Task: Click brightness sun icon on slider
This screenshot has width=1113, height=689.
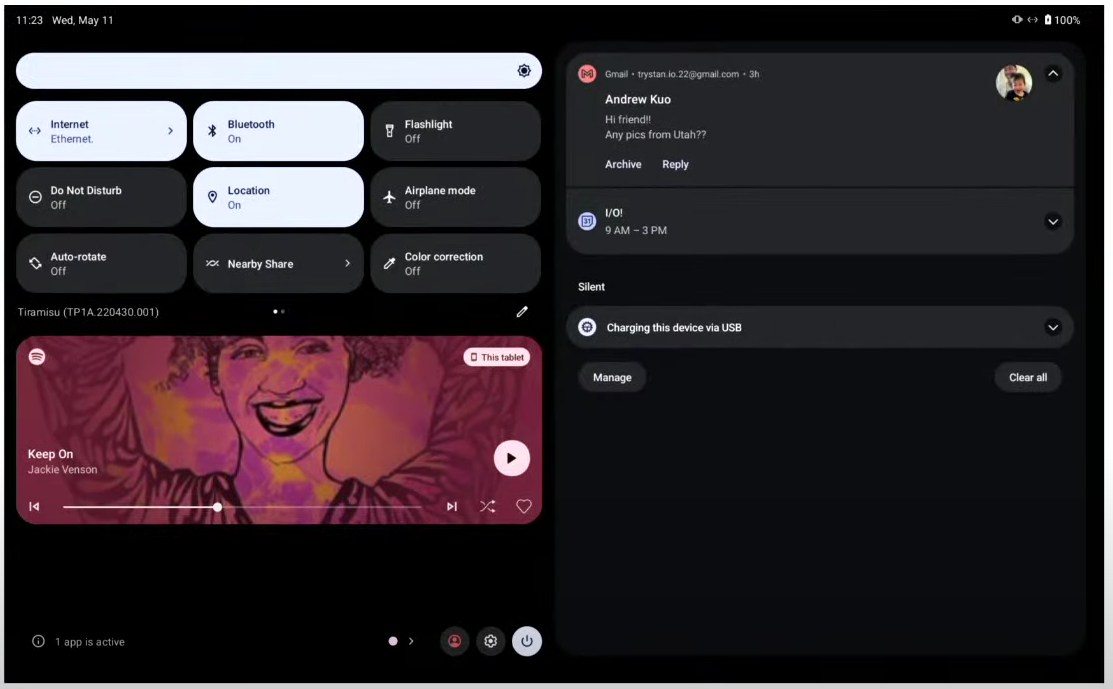Action: 524,70
